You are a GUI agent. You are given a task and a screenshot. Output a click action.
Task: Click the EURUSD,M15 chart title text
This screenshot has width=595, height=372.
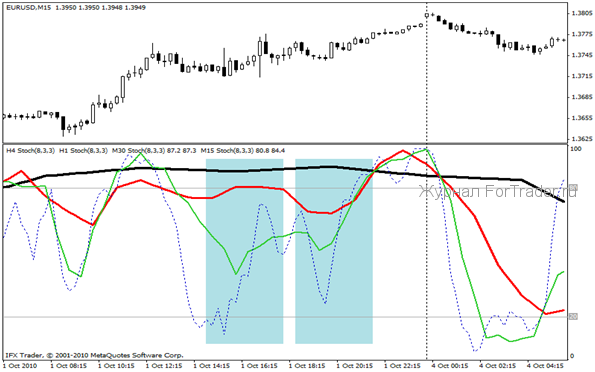click(28, 7)
